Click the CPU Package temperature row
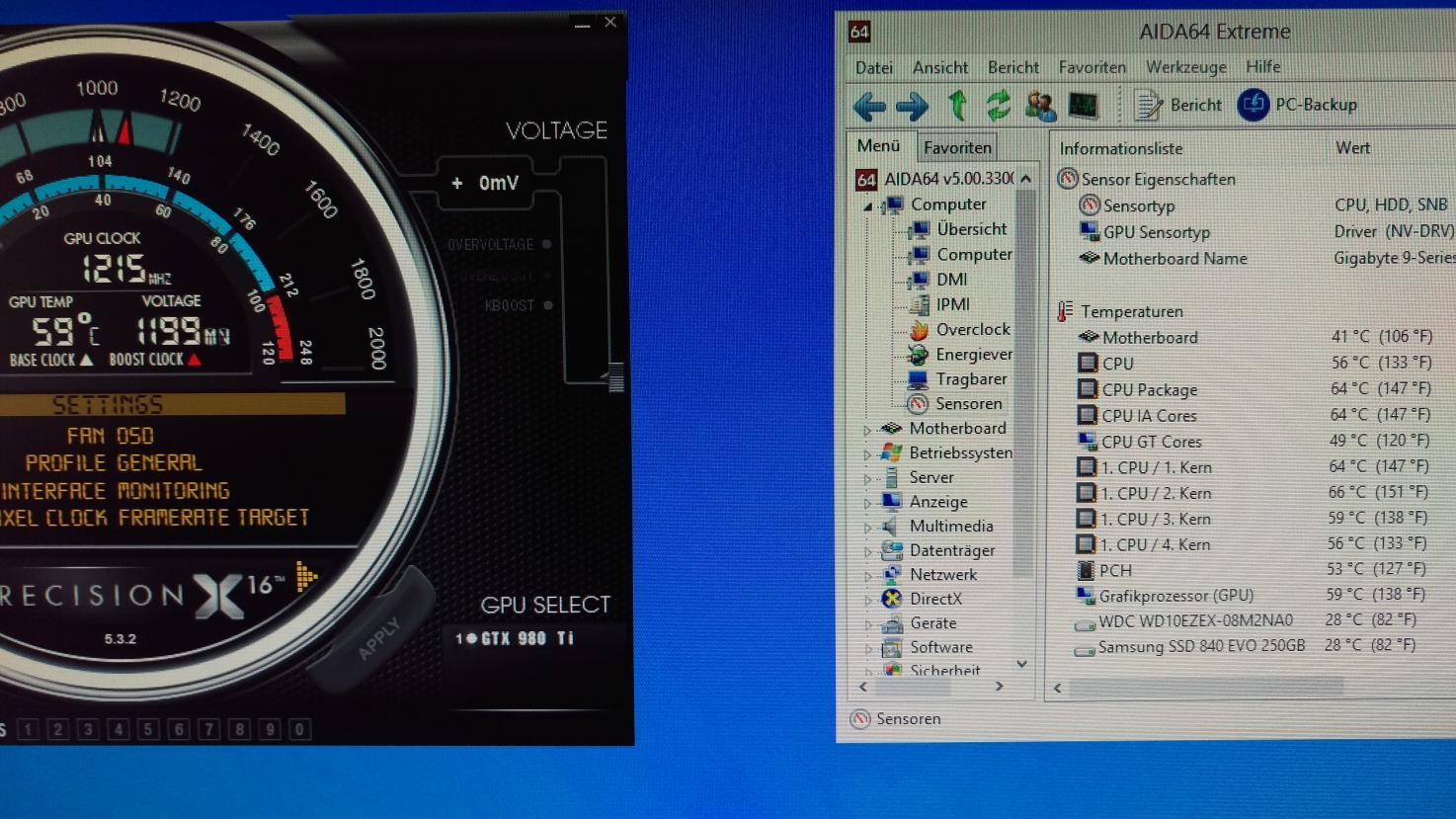This screenshot has width=1456, height=819. tap(1254, 389)
